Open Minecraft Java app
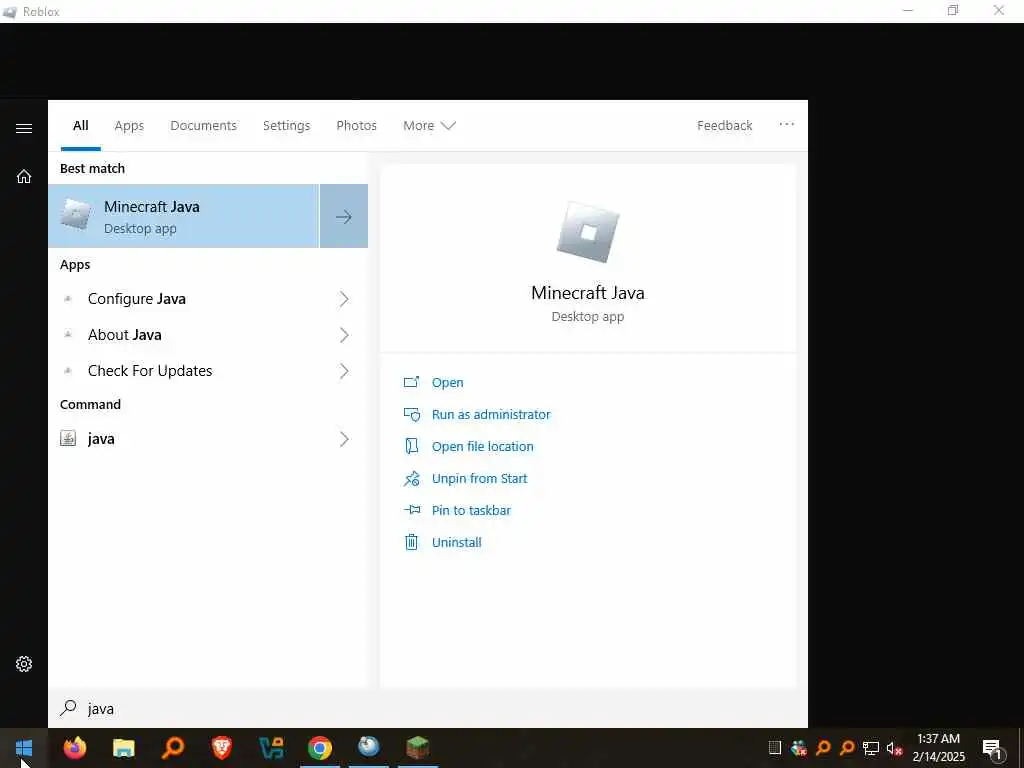The height and width of the screenshot is (768, 1024). pos(447,383)
